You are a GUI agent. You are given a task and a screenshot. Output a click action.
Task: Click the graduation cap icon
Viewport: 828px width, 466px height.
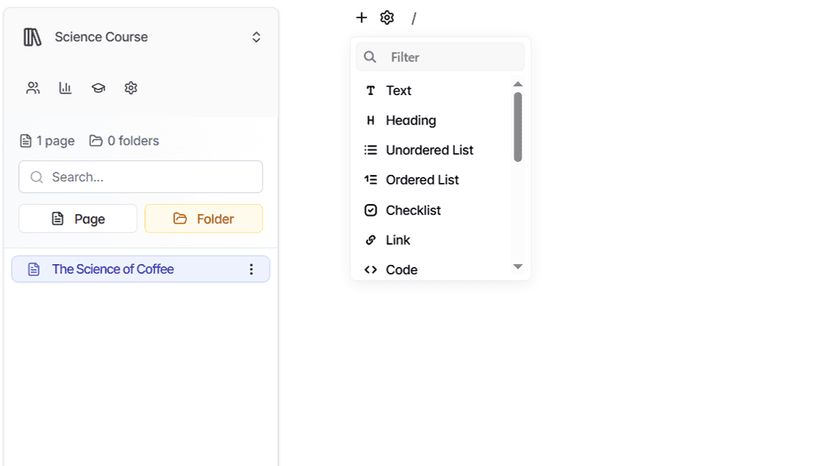pos(98,88)
